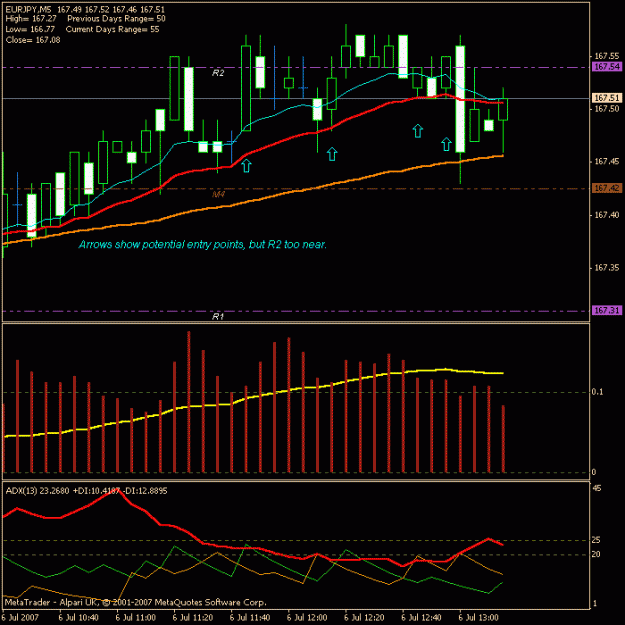
Task: Click the 'Close= 167.08' label
Action: click(33, 40)
